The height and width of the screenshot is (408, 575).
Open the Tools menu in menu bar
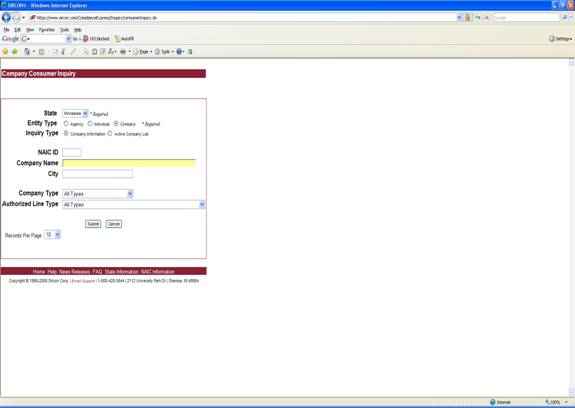pos(65,30)
